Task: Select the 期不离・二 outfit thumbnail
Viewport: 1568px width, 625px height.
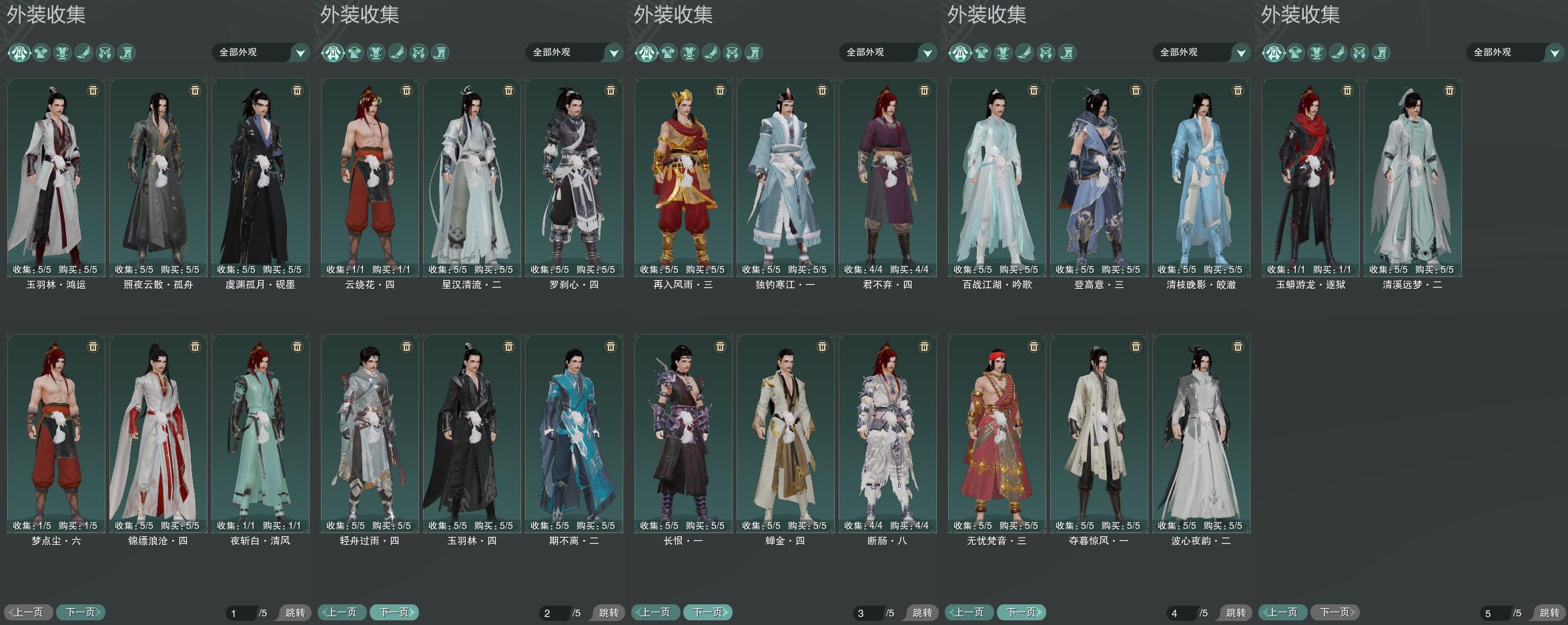Action: coord(574,433)
